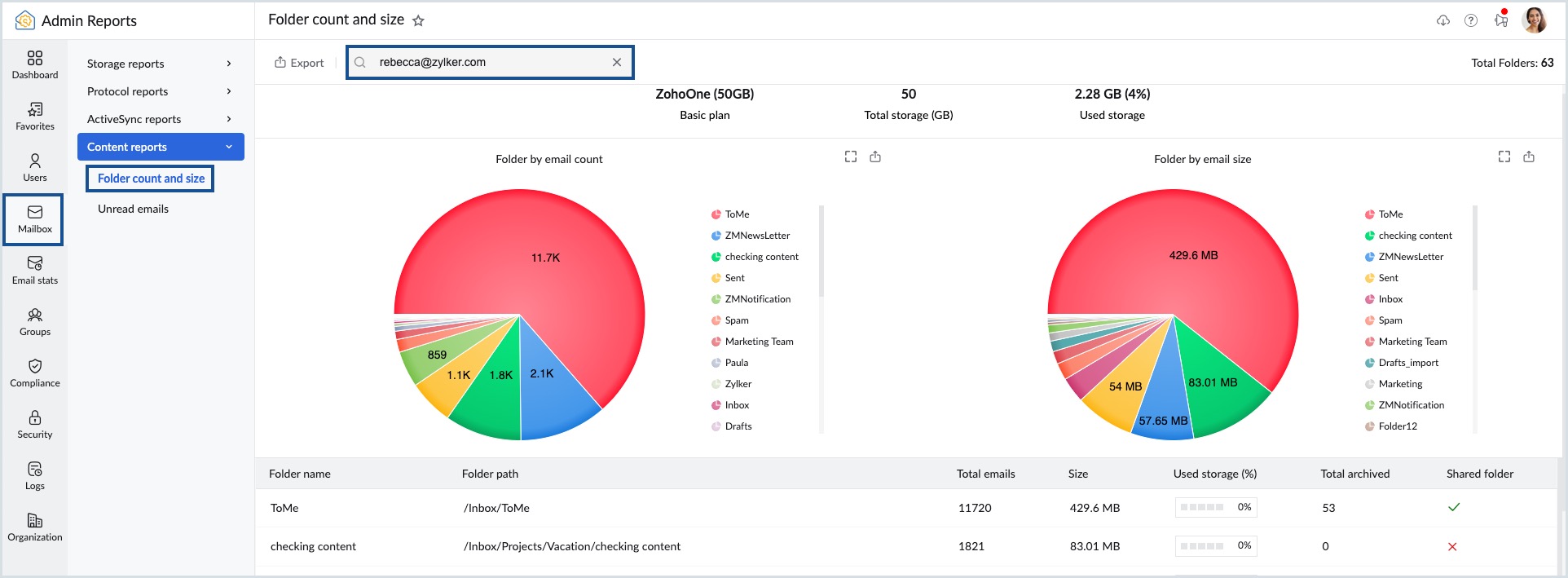
Task: Expand Folder by email count chart fullscreen
Action: click(x=850, y=157)
